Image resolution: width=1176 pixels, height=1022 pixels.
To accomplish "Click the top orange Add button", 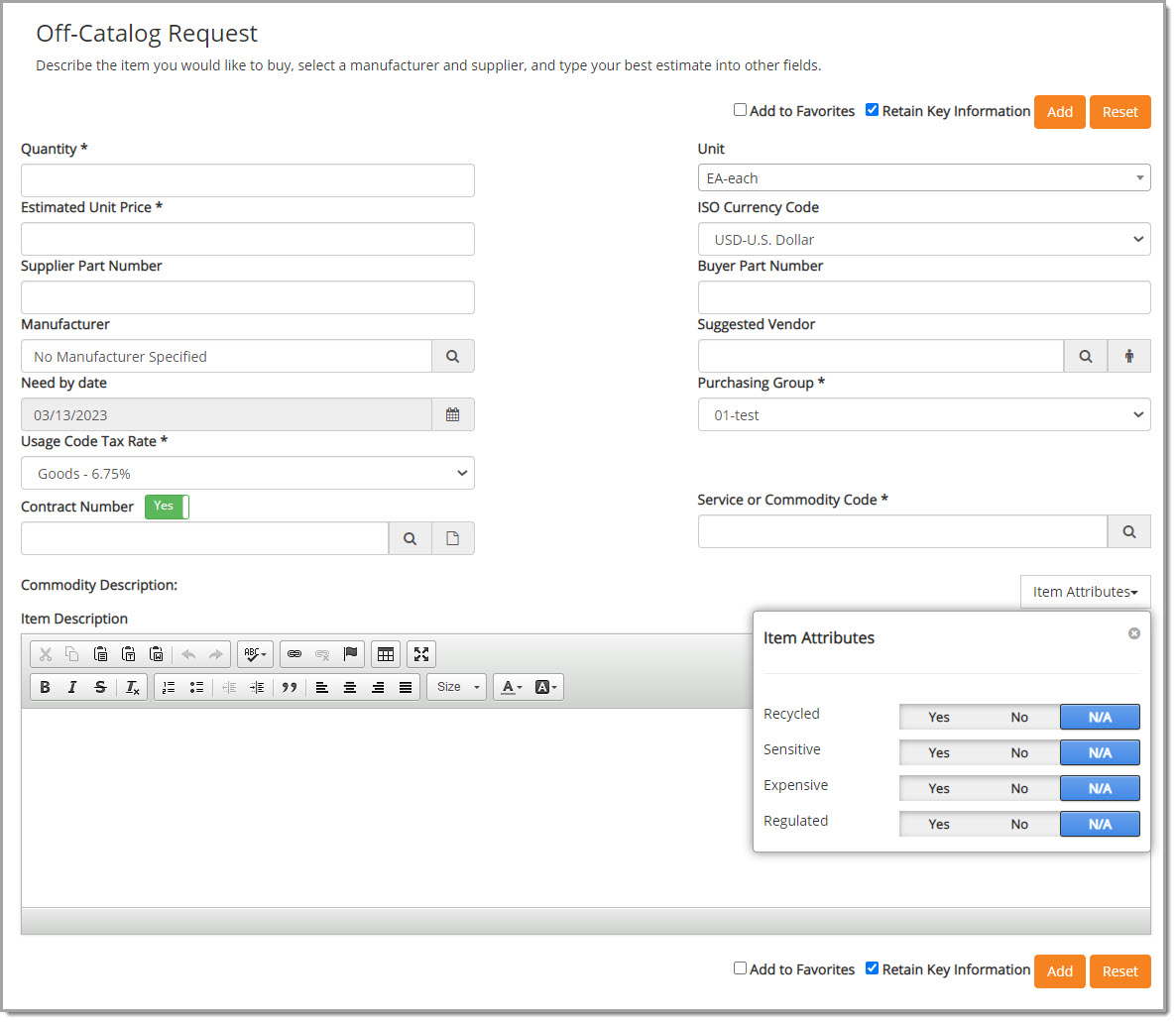I will [x=1059, y=112].
